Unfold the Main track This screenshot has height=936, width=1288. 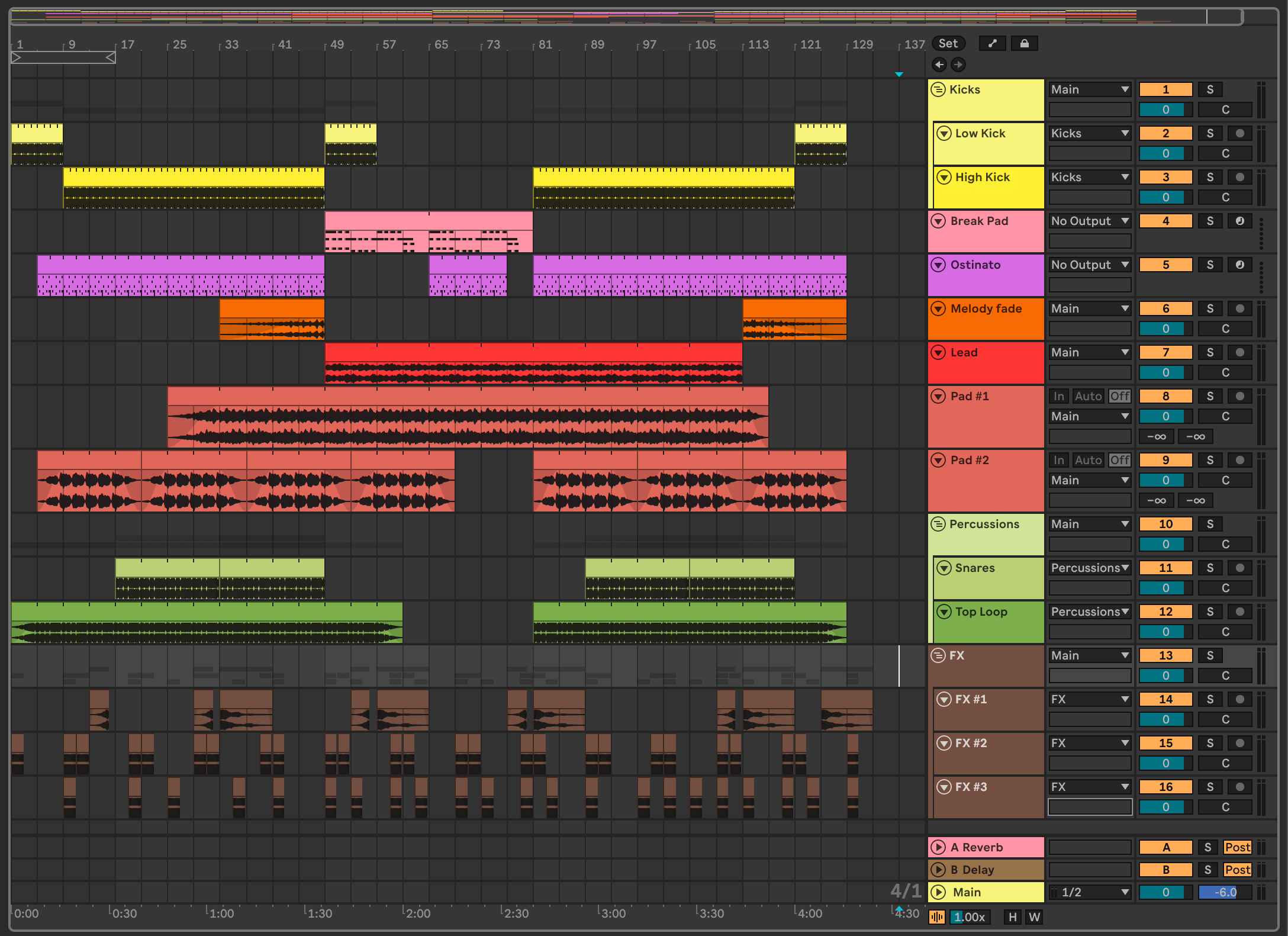point(938,892)
